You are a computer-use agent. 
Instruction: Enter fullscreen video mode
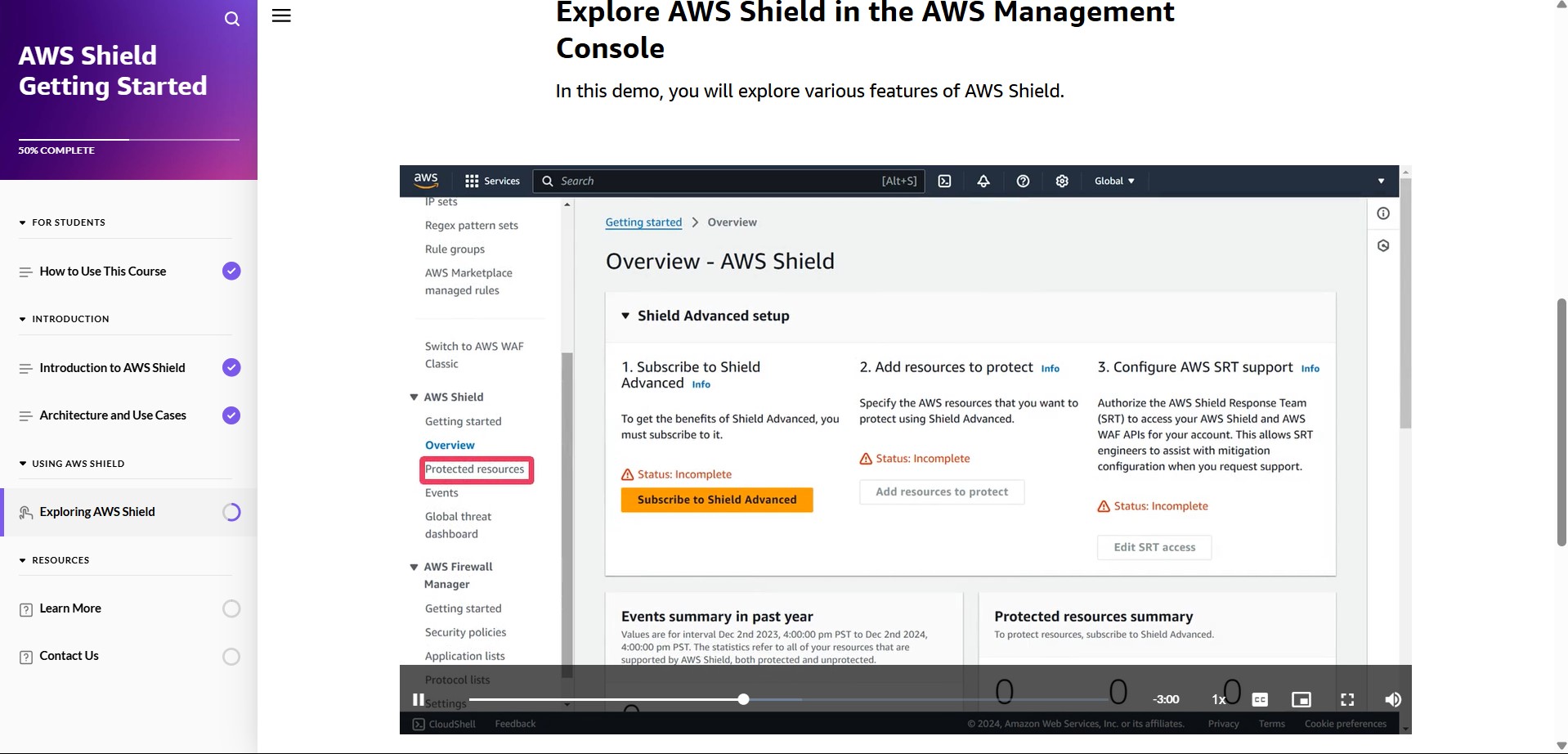[x=1347, y=699]
